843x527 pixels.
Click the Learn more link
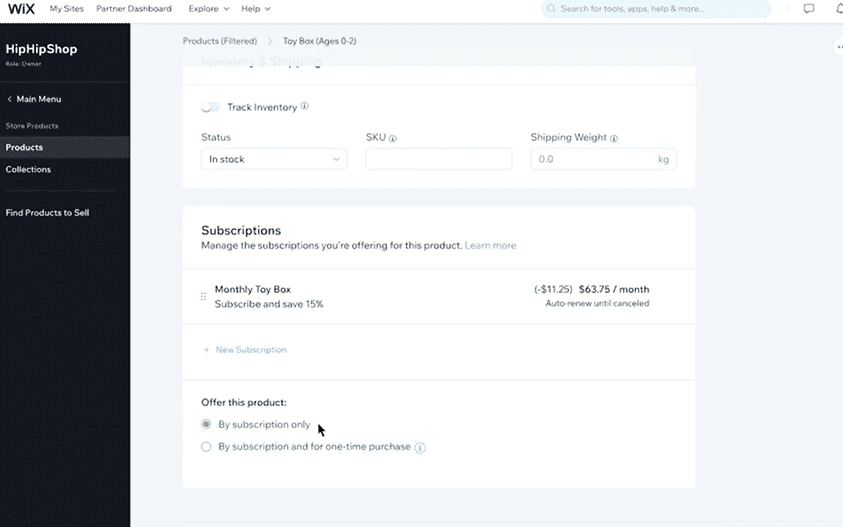point(490,246)
